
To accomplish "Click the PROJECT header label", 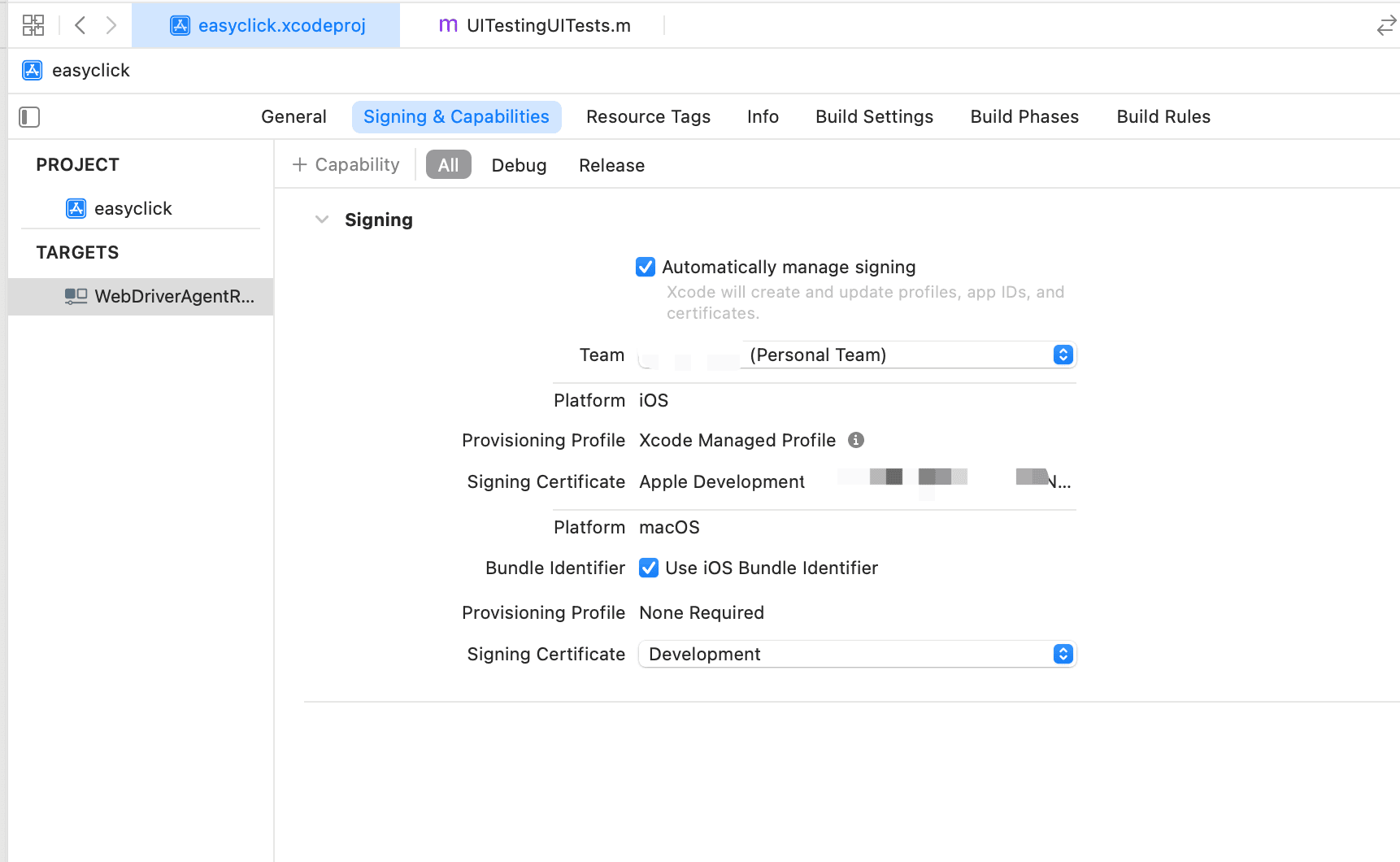I will click(77, 164).
